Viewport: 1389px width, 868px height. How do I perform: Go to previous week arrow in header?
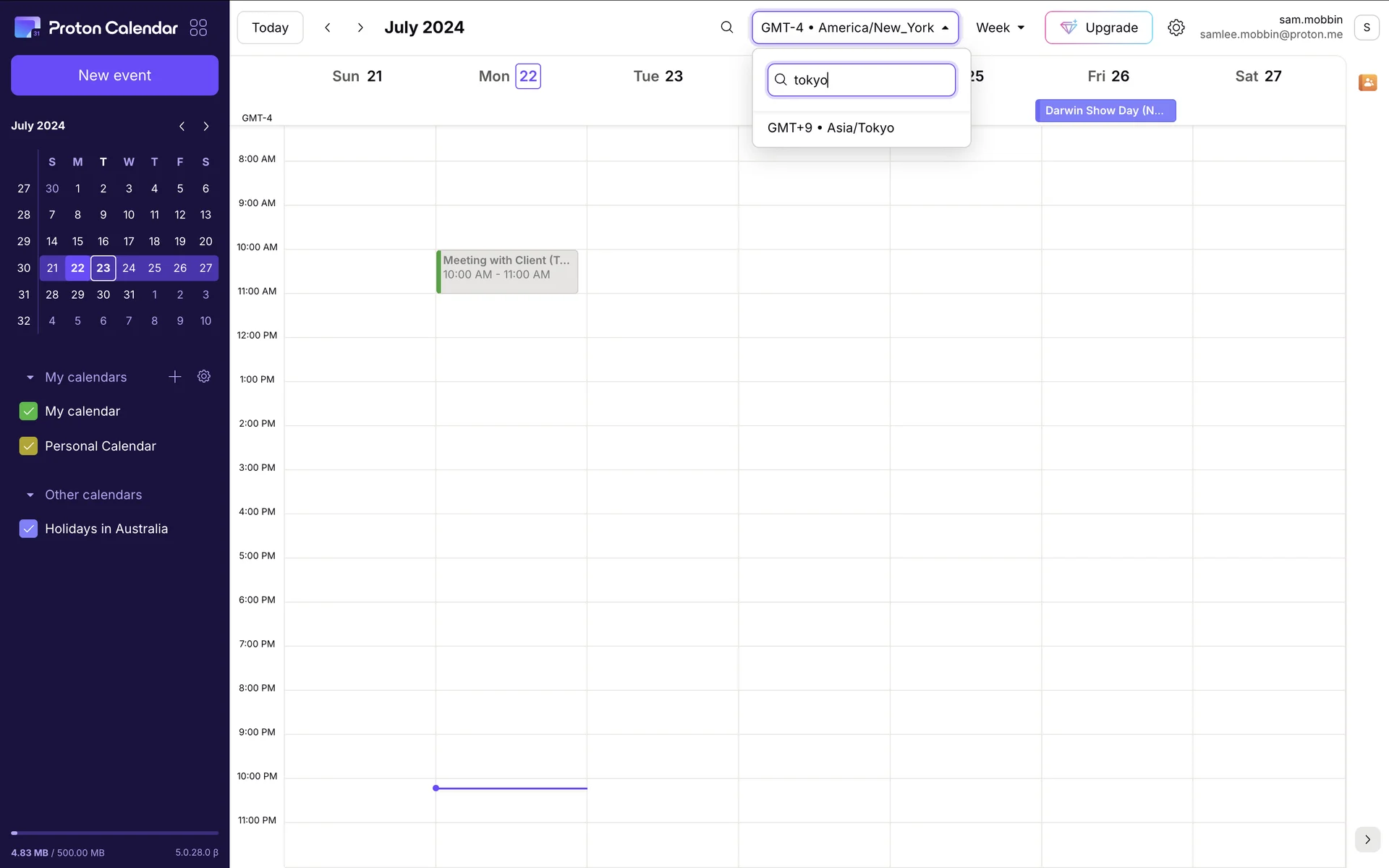point(328,27)
